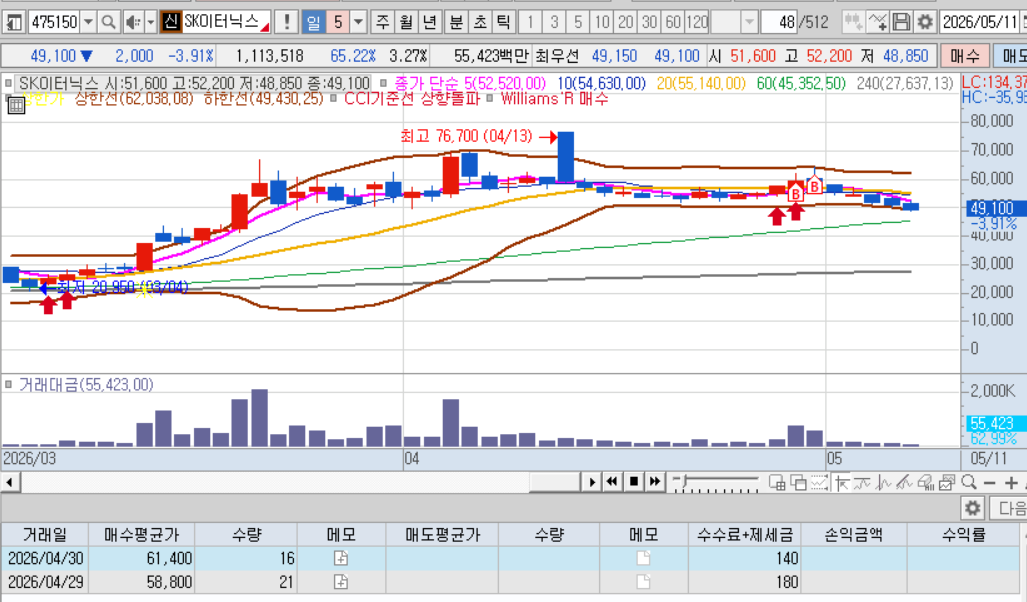The width and height of the screenshot is (1027, 602).
Task: Click the compare stocks icon left of indicator
Action: click(x=853, y=22)
